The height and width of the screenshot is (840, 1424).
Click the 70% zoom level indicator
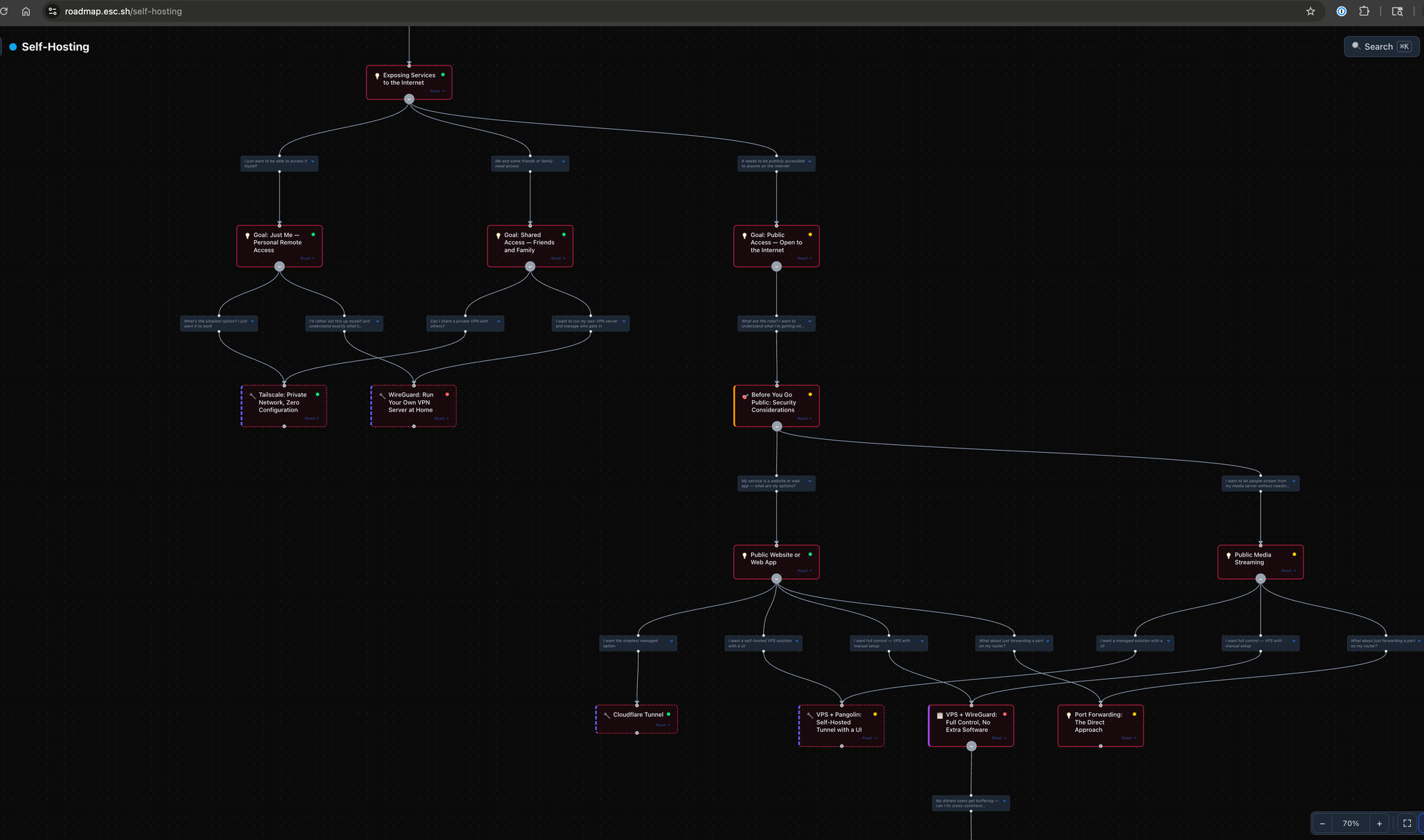coord(1351,824)
